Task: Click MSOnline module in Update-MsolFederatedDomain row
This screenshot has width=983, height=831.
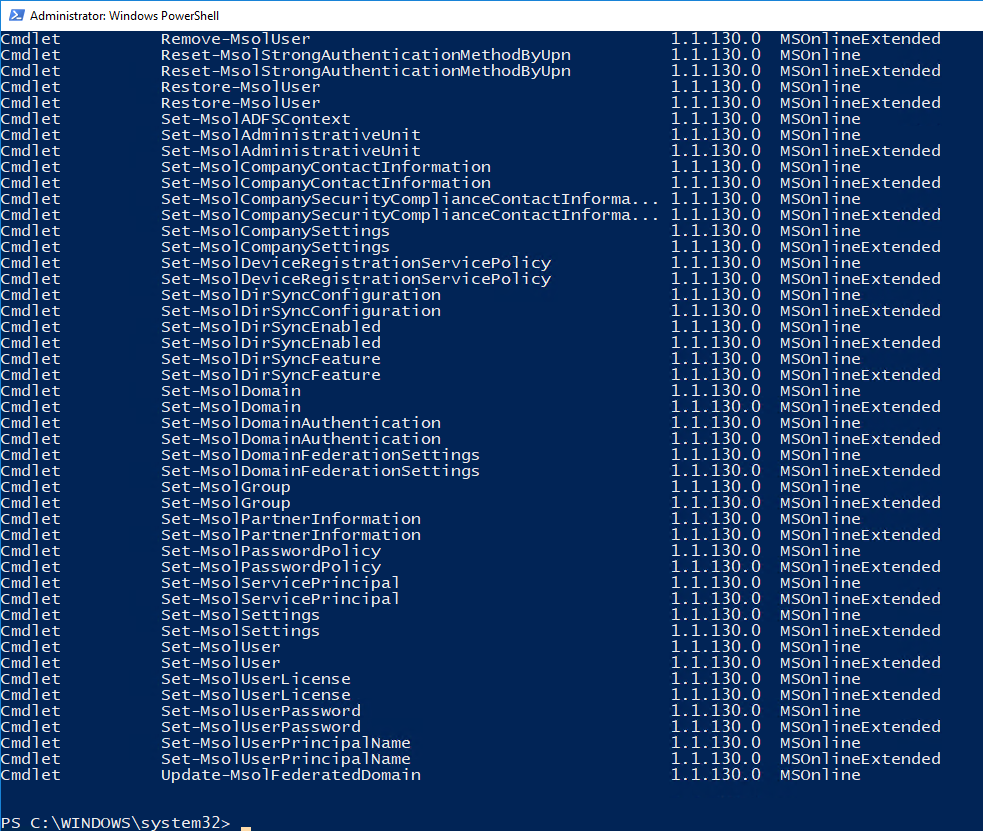Action: [x=820, y=775]
